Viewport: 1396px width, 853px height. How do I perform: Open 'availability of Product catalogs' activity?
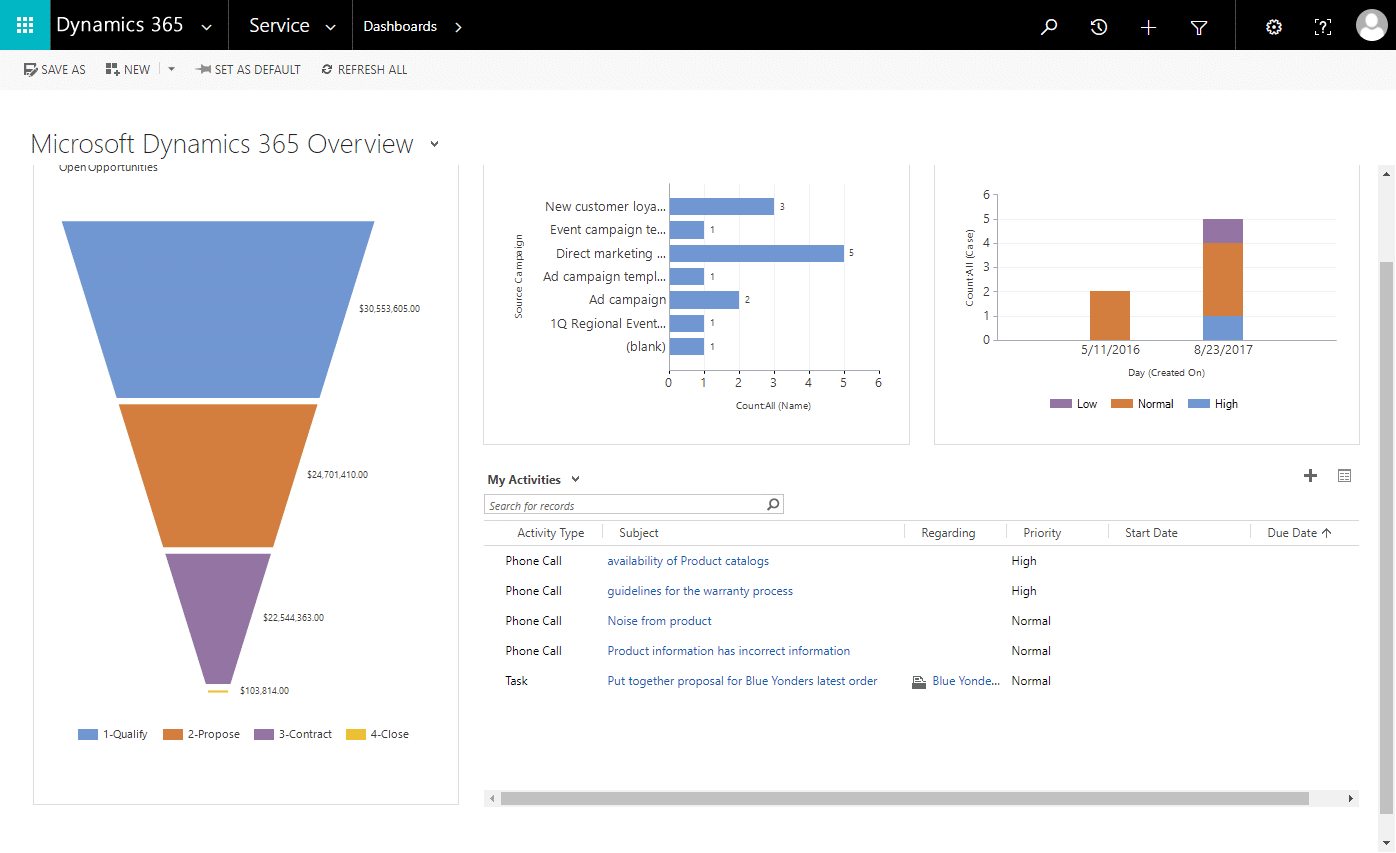[688, 561]
